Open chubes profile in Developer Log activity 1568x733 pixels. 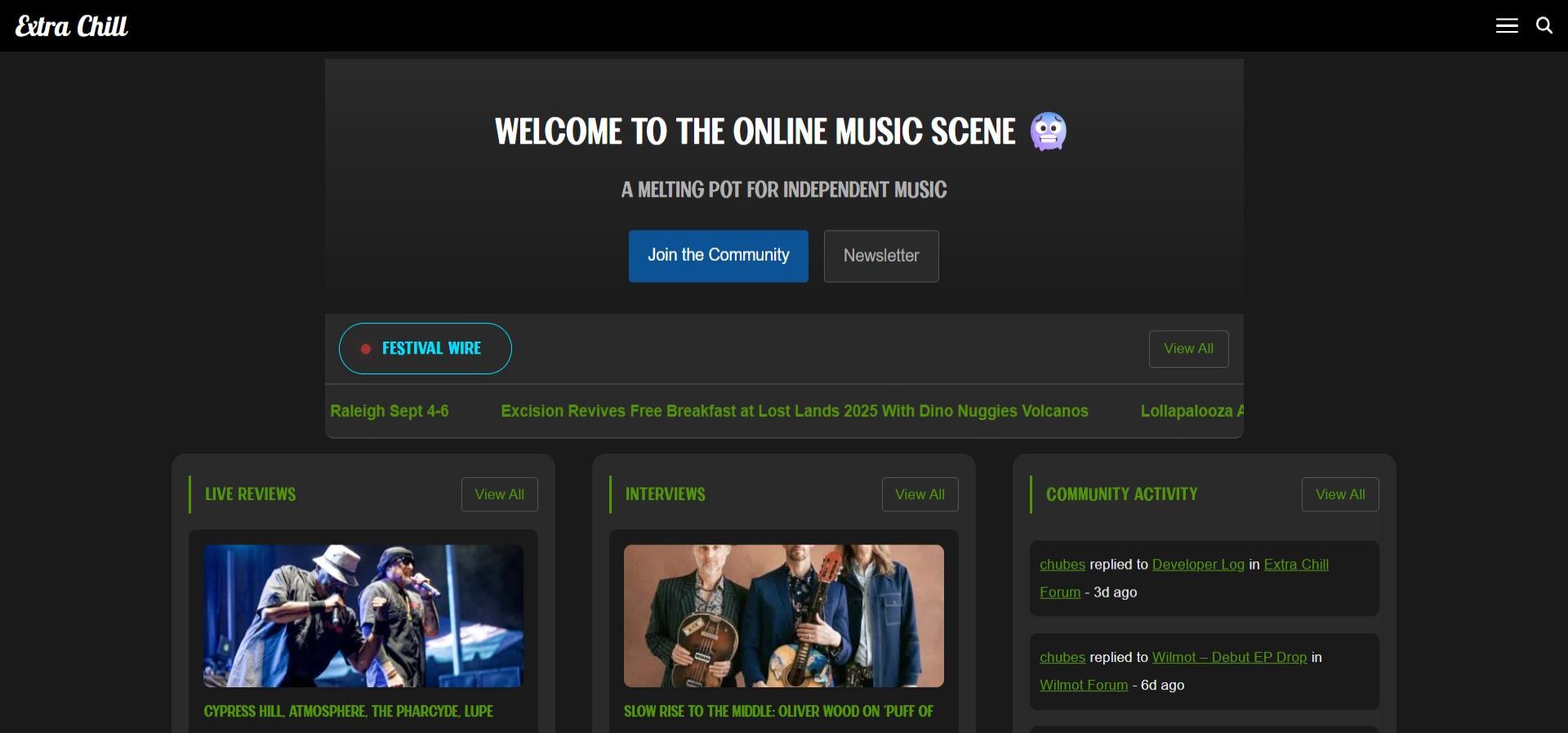coord(1062,565)
